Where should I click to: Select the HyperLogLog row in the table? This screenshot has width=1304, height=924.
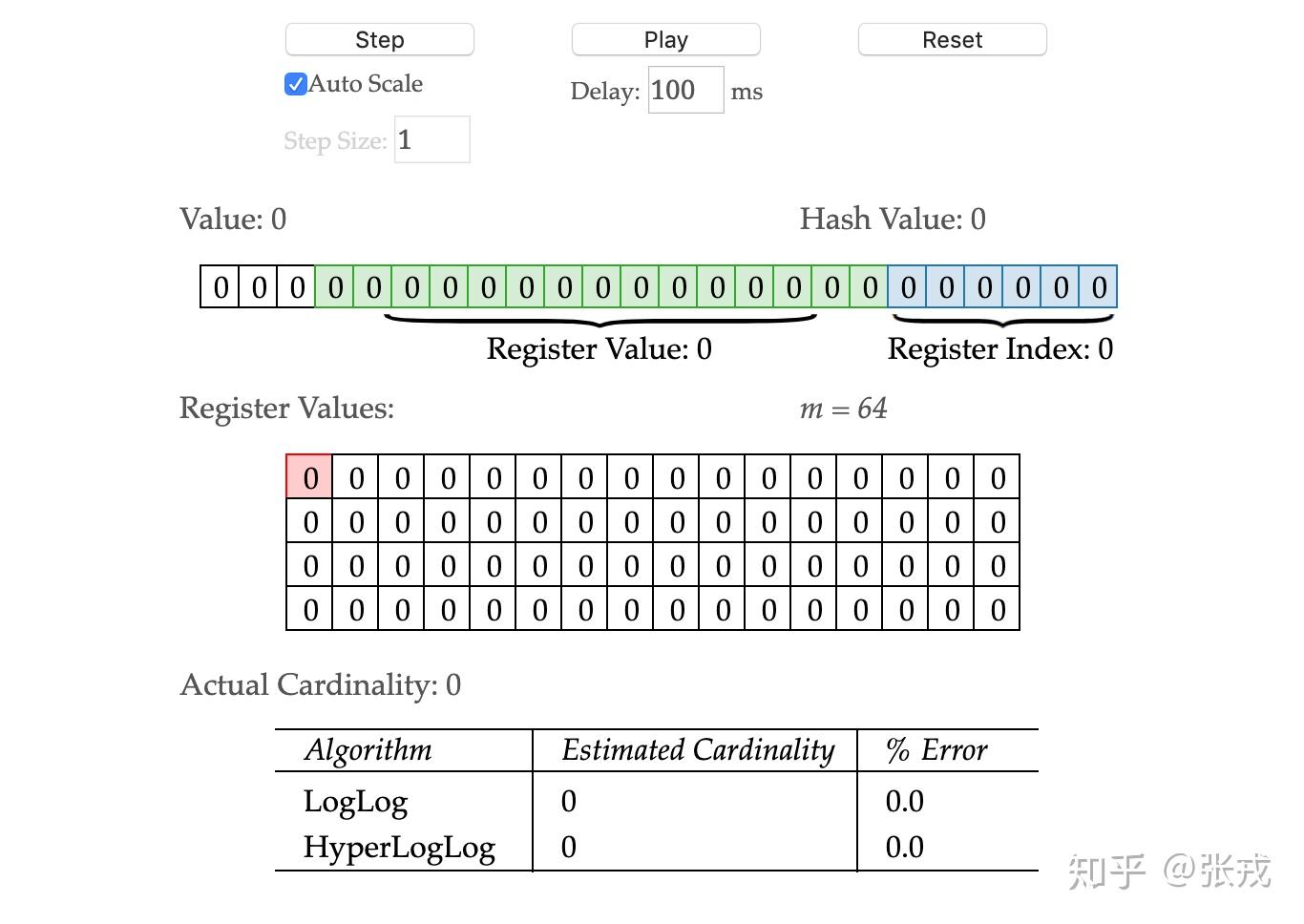pyautogui.click(x=400, y=848)
